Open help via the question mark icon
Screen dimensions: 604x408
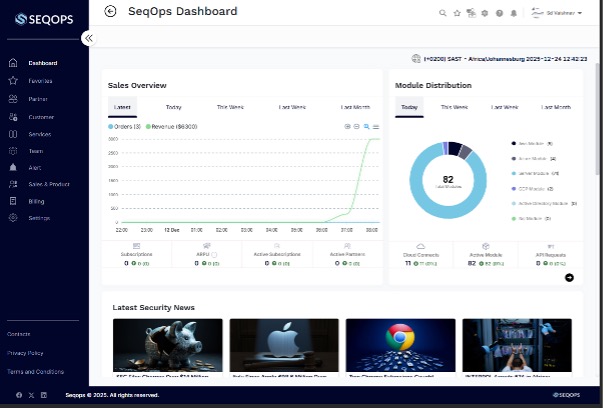(x=499, y=13)
